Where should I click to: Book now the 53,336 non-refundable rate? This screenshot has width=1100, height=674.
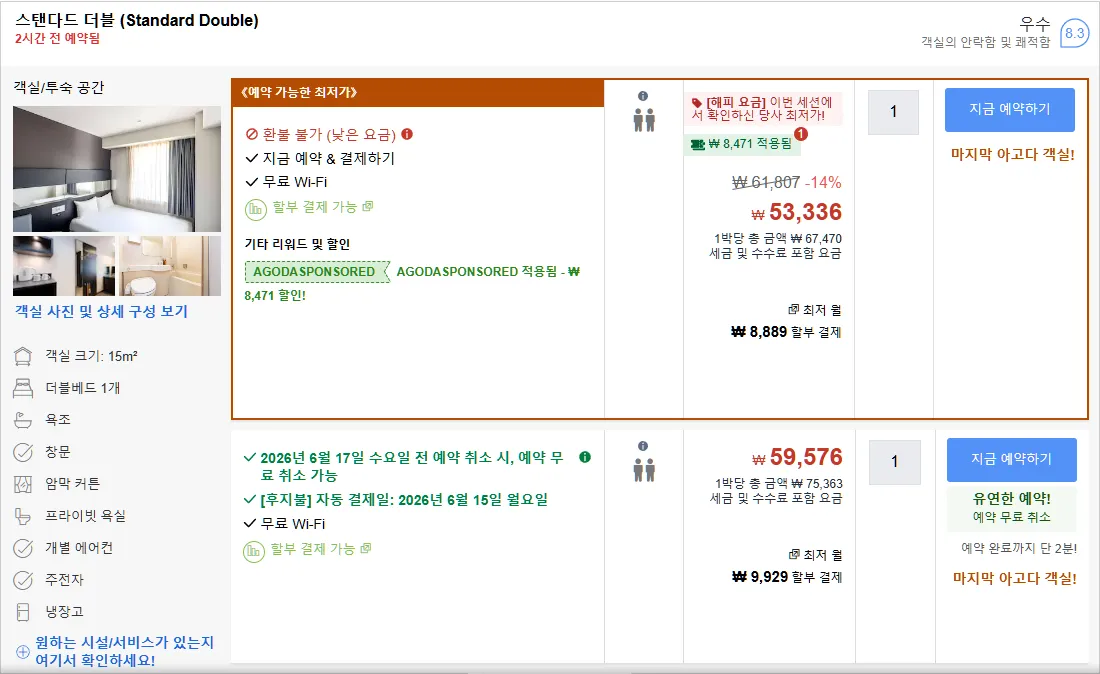click(x=1010, y=109)
